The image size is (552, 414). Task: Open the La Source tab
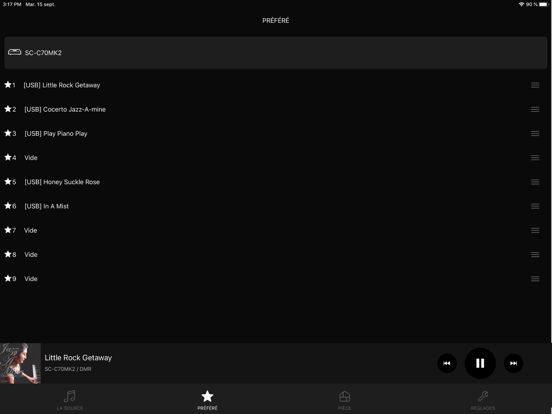tap(70, 400)
